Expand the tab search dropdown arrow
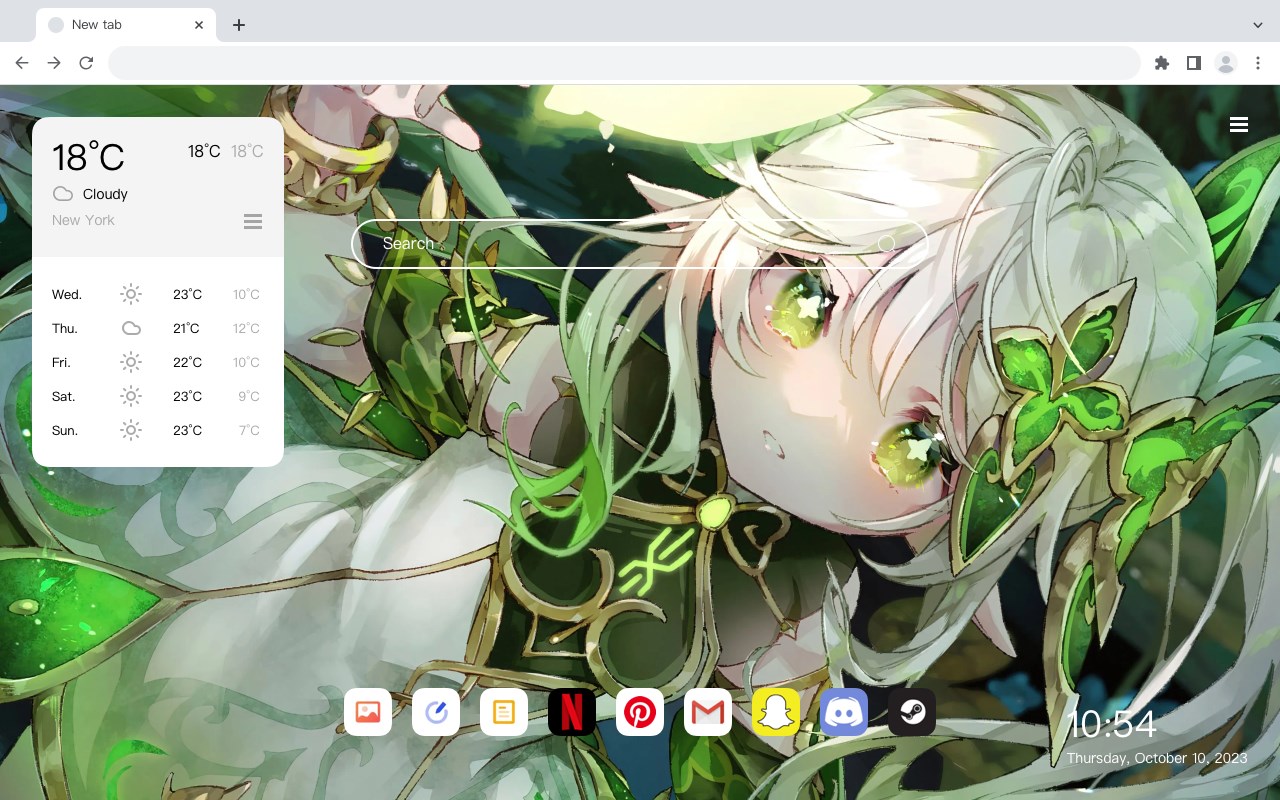 [x=1258, y=25]
